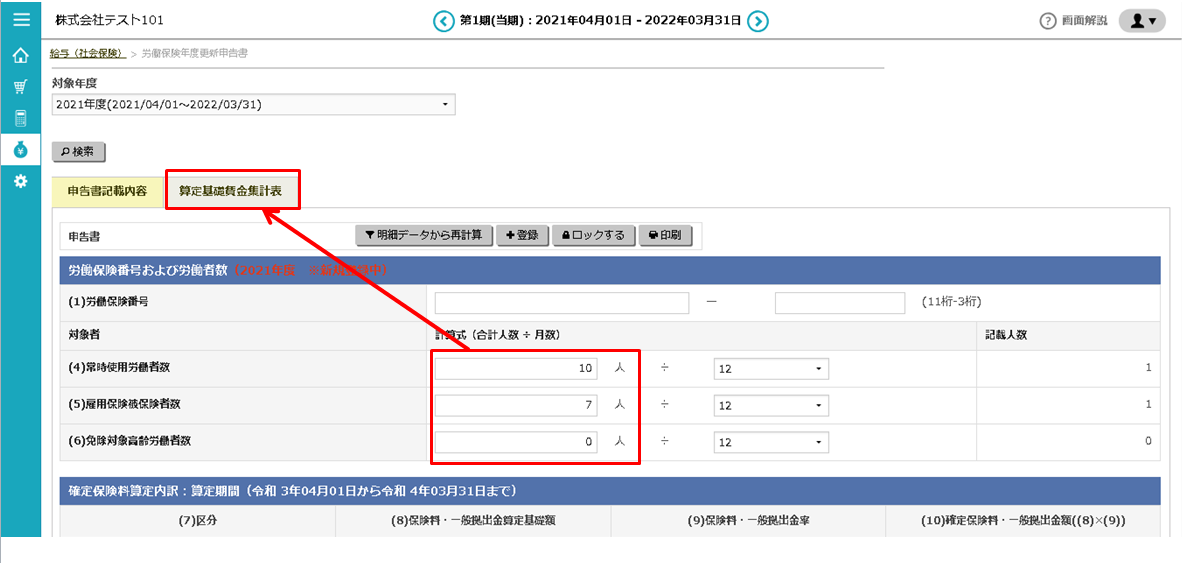The image size is (1188, 563).
Task: Go to next fiscal period arrow
Action: point(758,20)
